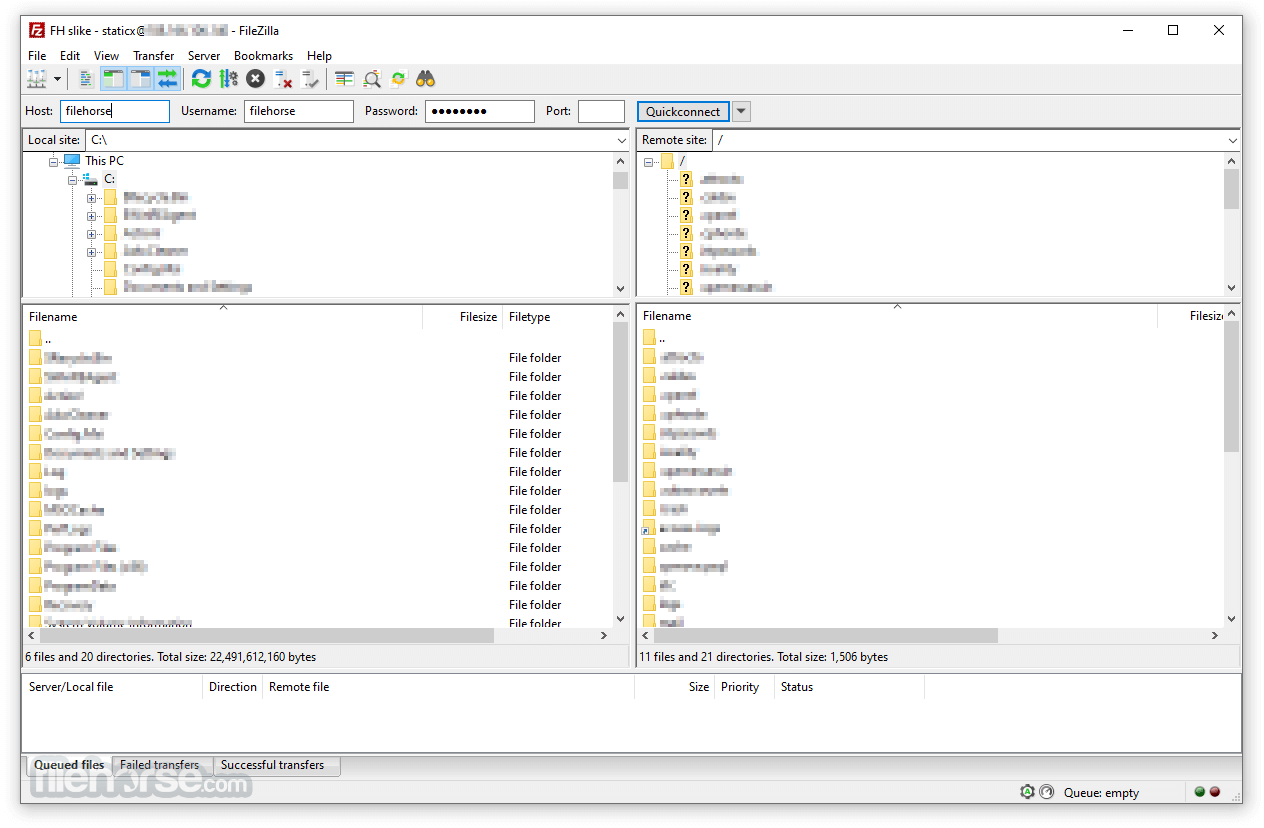The height and width of the screenshot is (828, 1264).
Task: Collapse the C: drive tree node
Action: [x=73, y=179]
